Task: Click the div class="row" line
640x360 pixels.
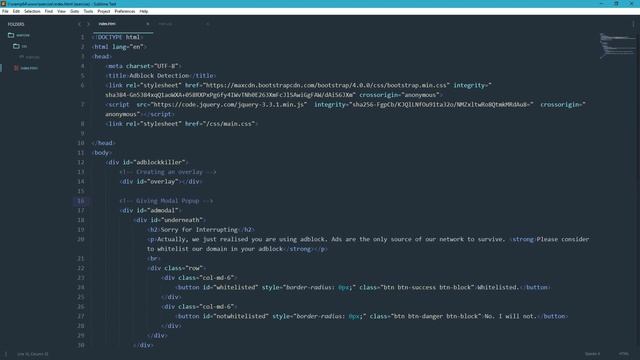Action: point(176,268)
